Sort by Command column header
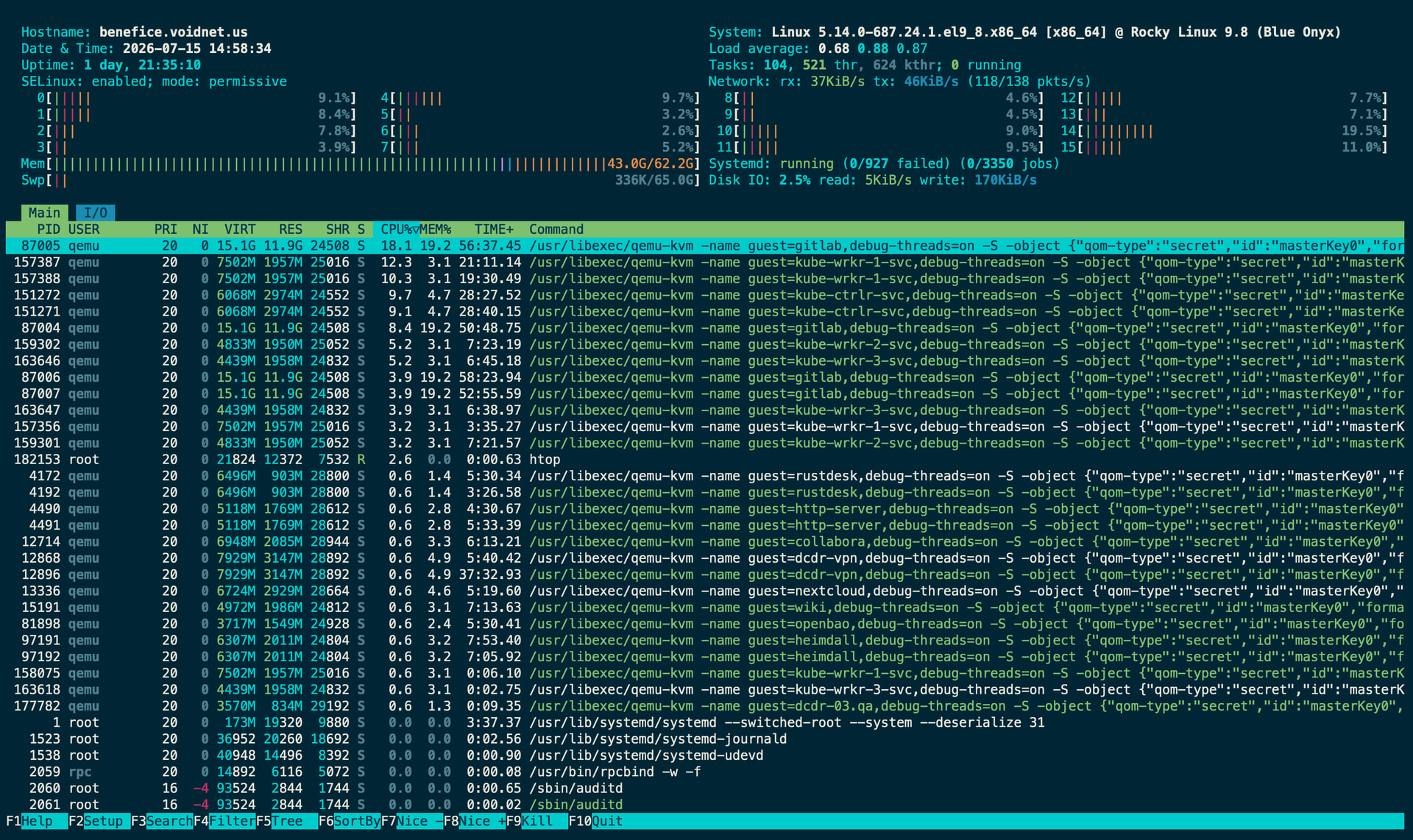The height and width of the screenshot is (840, 1413). click(556, 229)
